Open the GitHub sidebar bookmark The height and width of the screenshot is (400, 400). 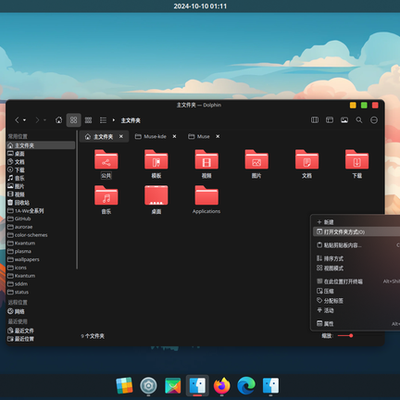tap(41, 219)
